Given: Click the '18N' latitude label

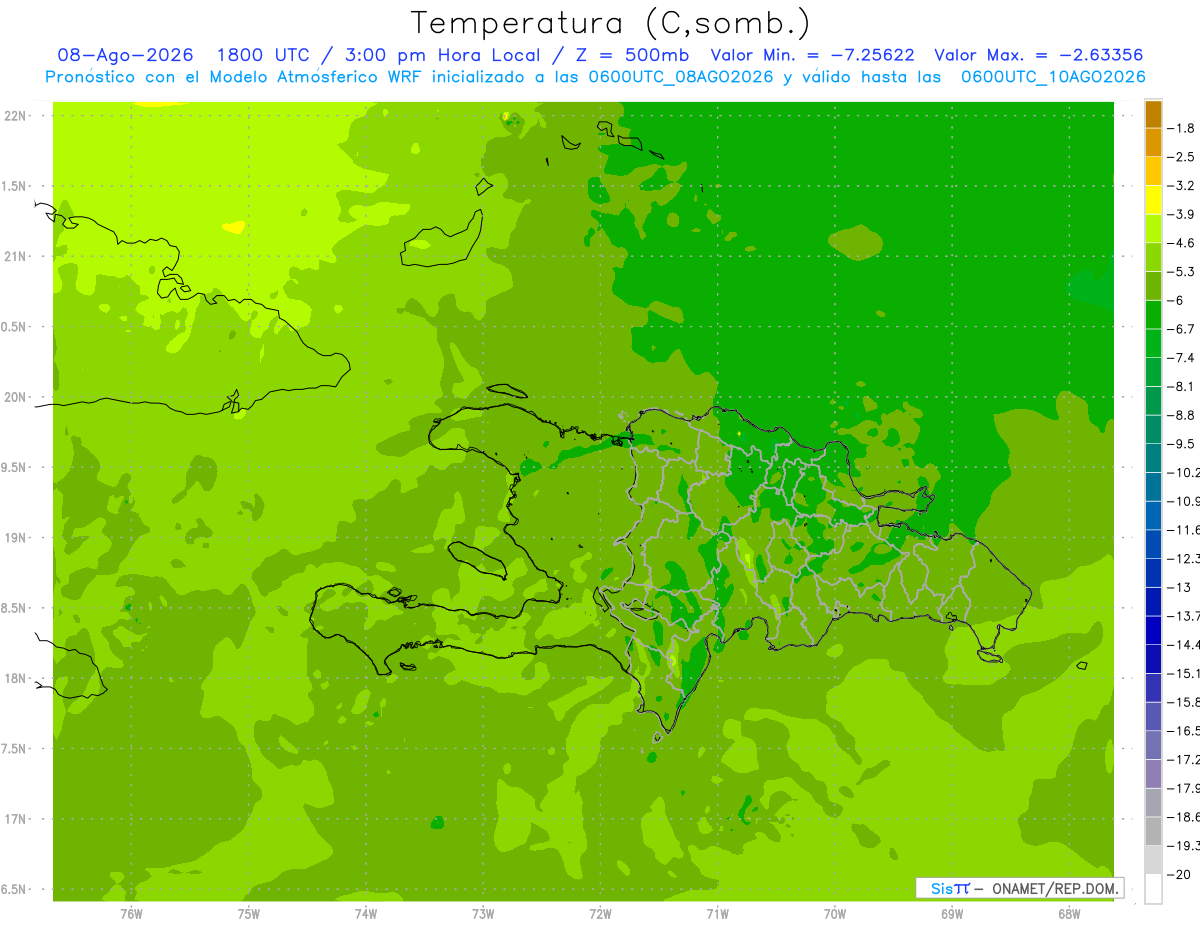Looking at the screenshot, I should click(16, 678).
